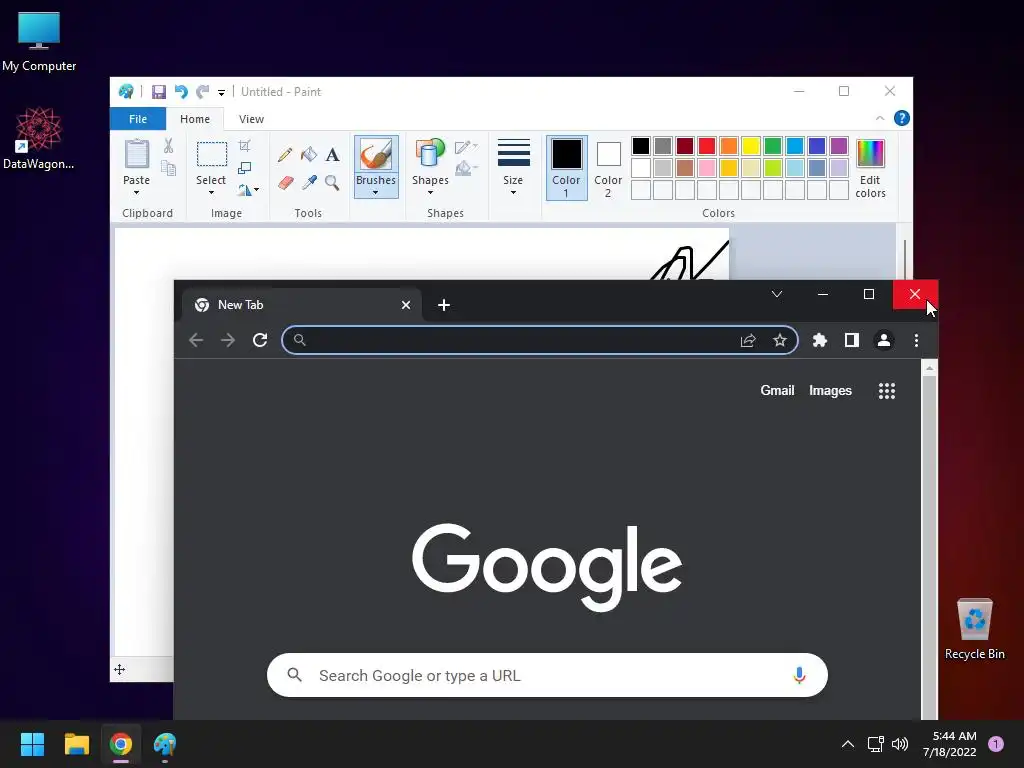Click the voice search microphone

point(799,675)
